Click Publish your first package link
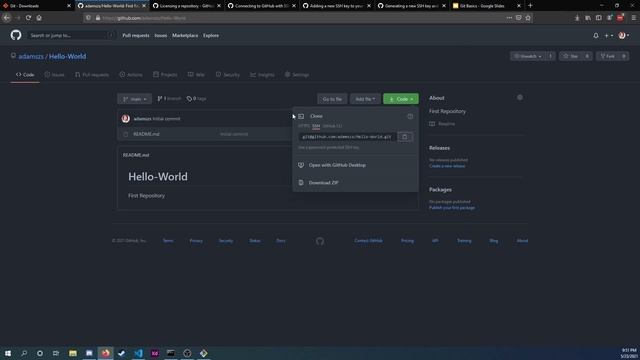This screenshot has width=640, height=360. (x=452, y=208)
